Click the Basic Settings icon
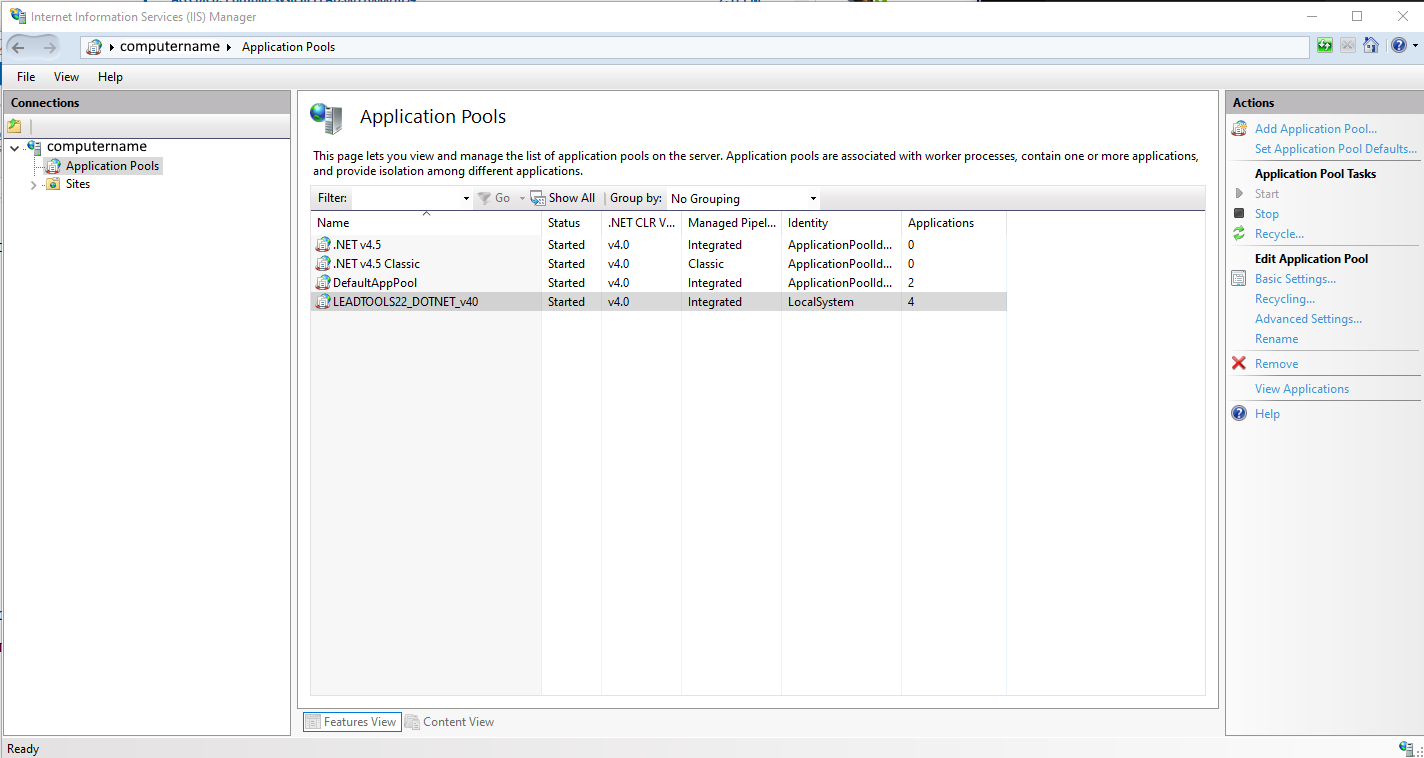This screenshot has height=758, width=1424. coord(1239,279)
